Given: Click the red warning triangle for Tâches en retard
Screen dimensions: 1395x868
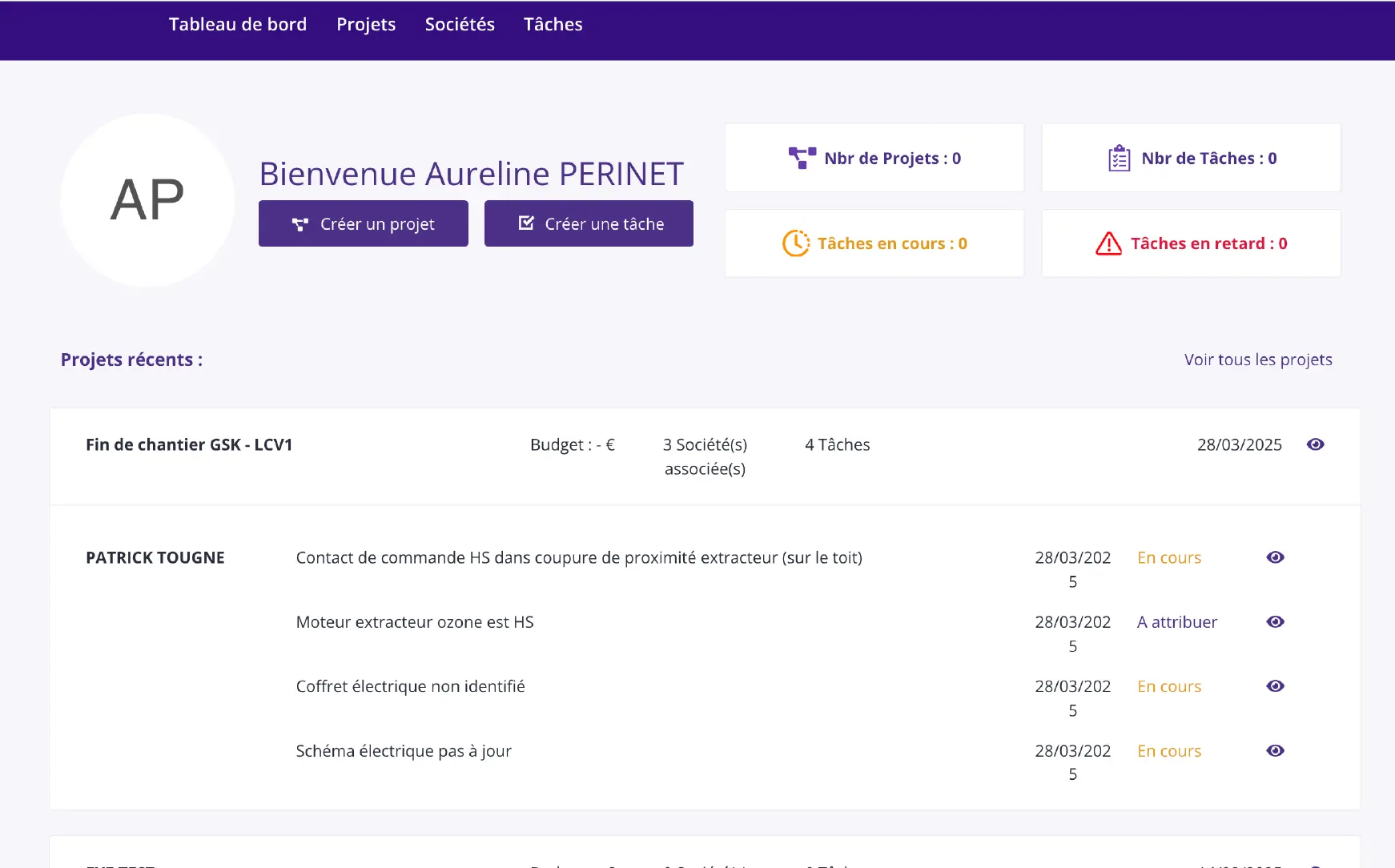Looking at the screenshot, I should tap(1109, 243).
